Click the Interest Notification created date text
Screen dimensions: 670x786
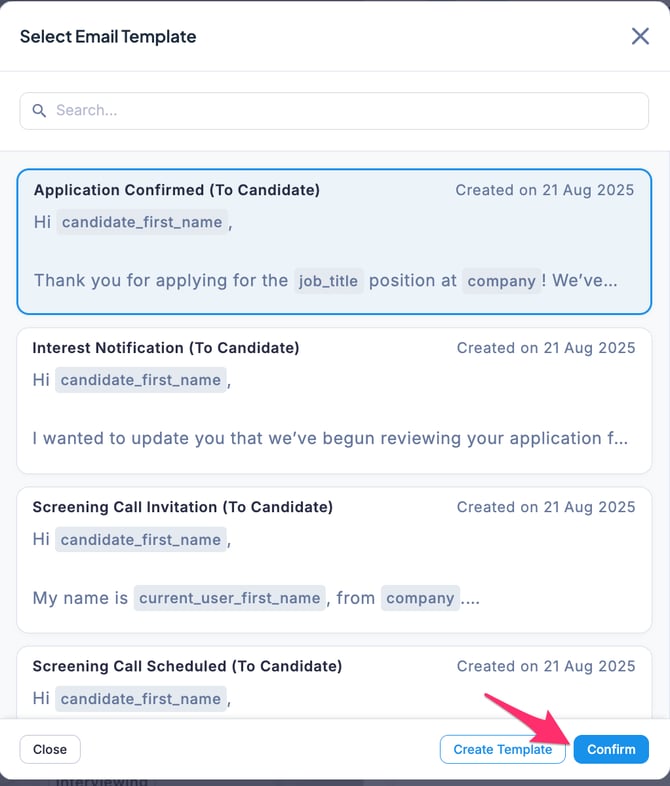click(546, 348)
